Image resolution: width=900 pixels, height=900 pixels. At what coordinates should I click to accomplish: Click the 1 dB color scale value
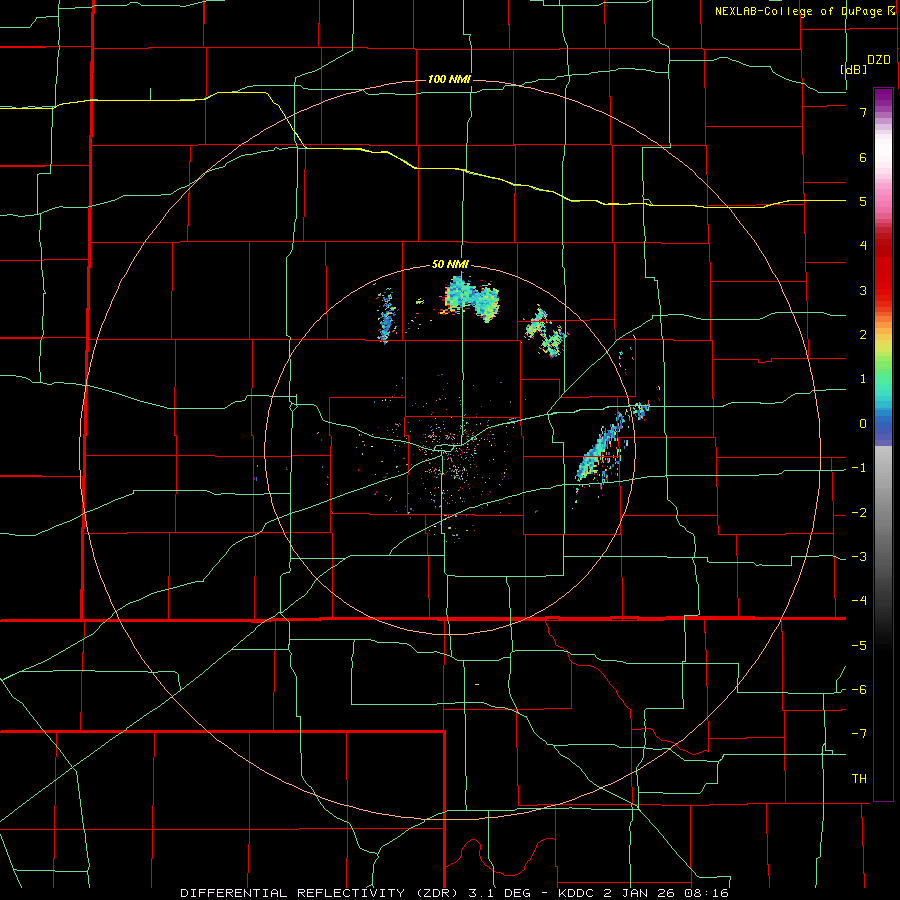863,379
